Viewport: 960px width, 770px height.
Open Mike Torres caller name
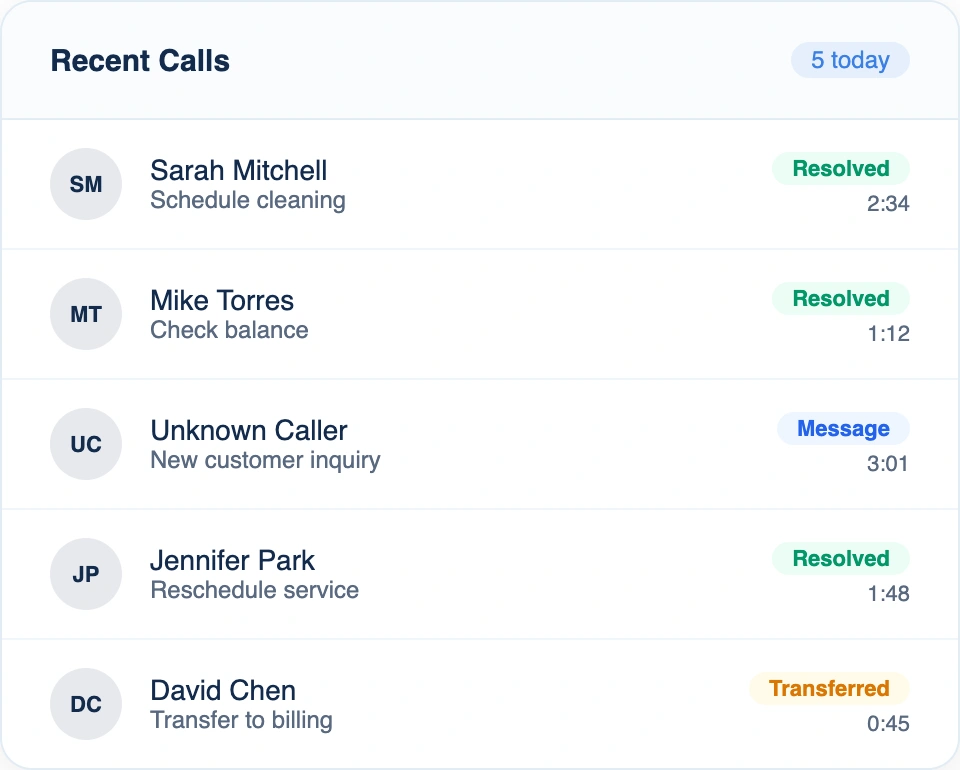click(222, 301)
